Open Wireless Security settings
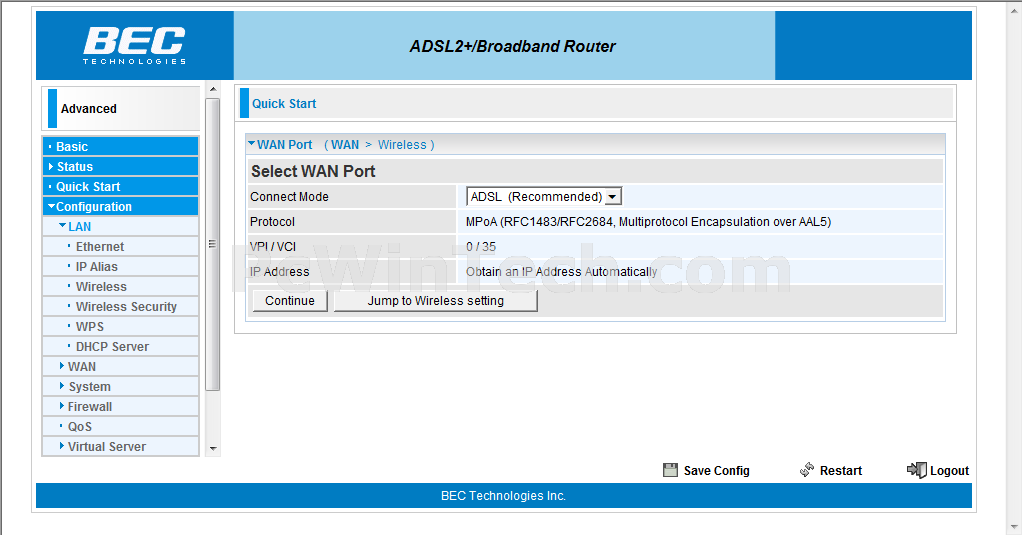 point(121,306)
